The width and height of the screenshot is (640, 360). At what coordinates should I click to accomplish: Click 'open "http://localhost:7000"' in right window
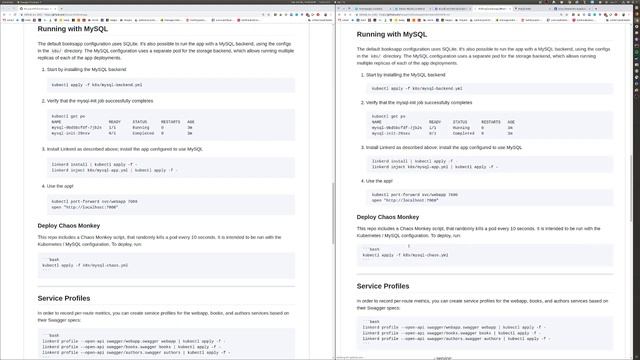pyautogui.click(x=405, y=200)
